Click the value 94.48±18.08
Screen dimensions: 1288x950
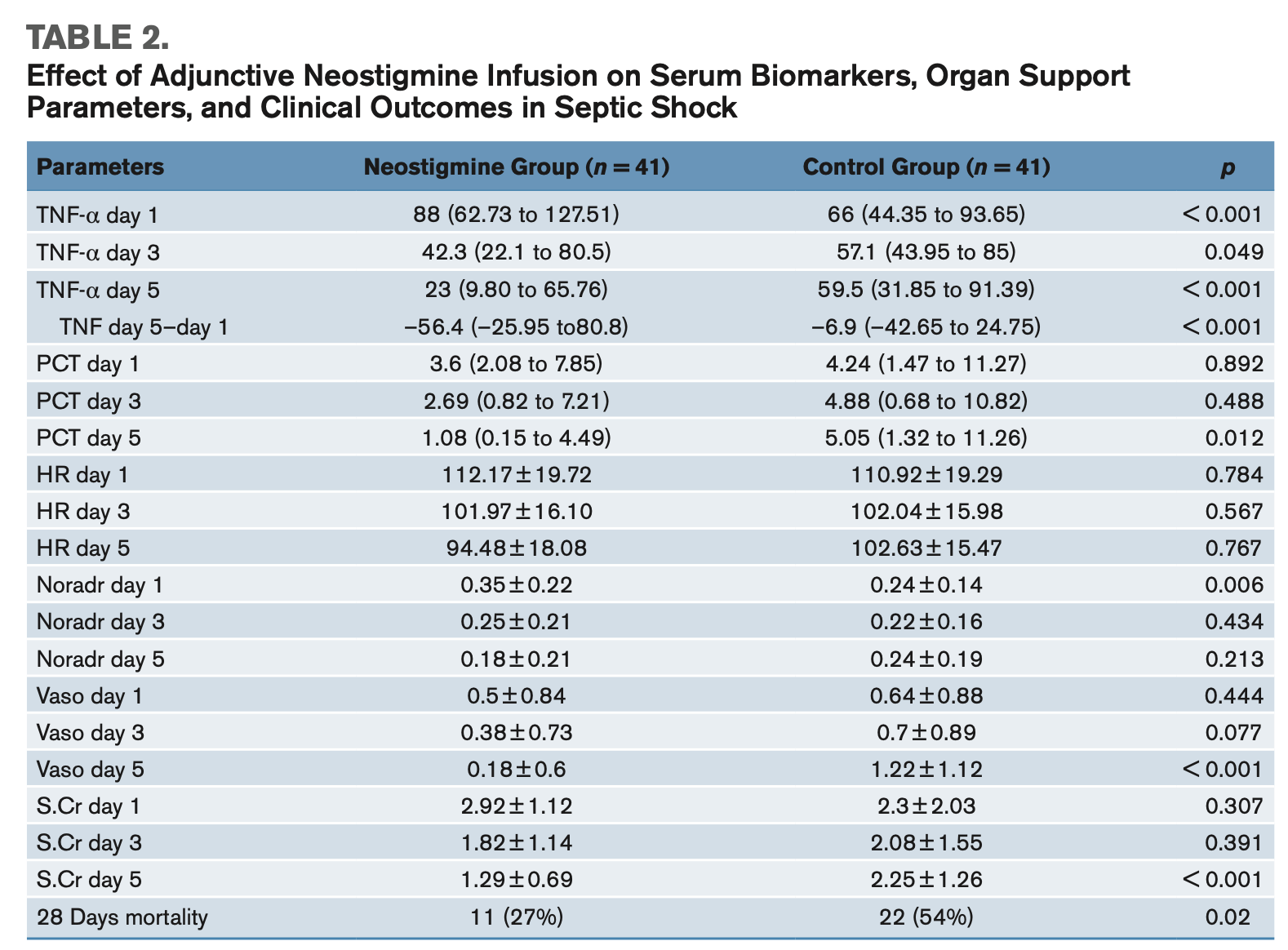(516, 548)
